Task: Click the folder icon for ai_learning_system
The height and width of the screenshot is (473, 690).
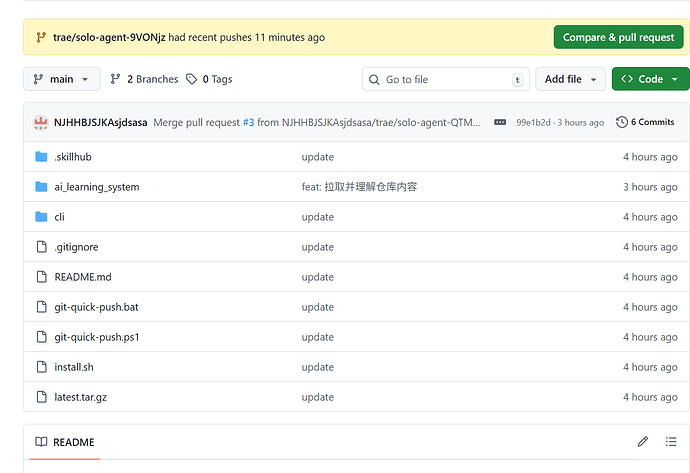Action: tap(41, 187)
